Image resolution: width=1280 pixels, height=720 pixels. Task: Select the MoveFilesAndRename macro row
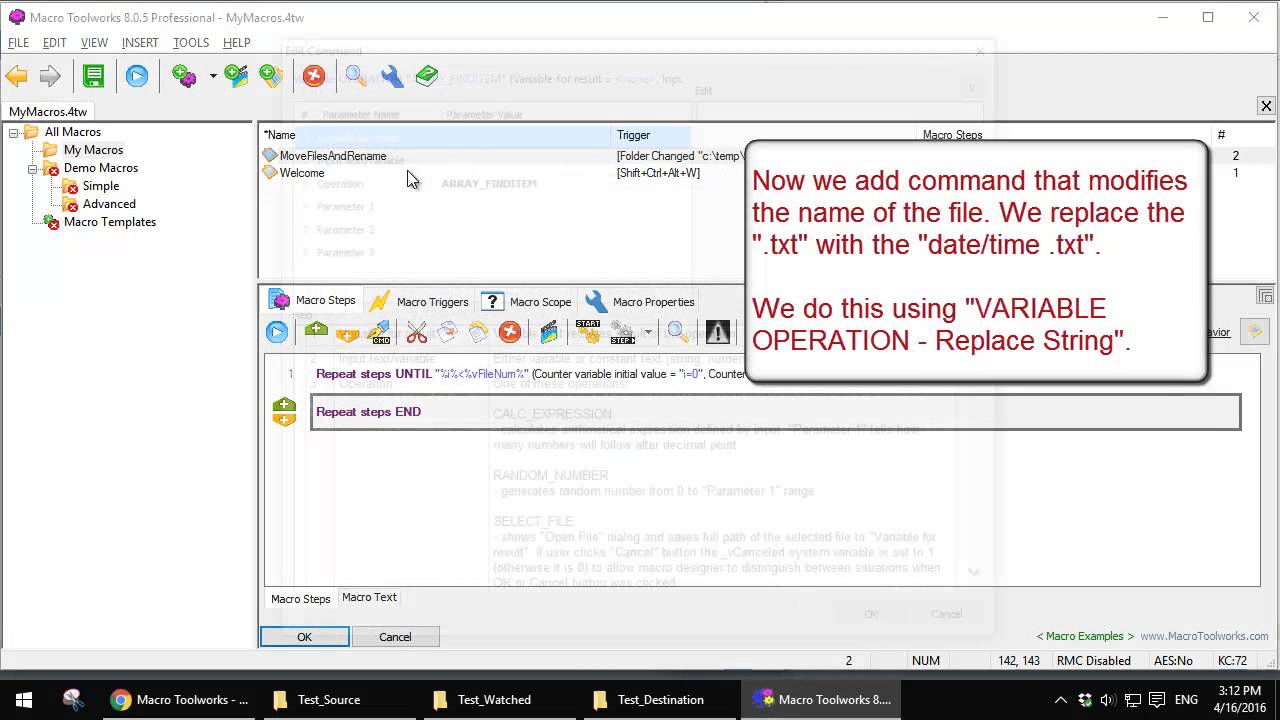pyautogui.click(x=333, y=156)
